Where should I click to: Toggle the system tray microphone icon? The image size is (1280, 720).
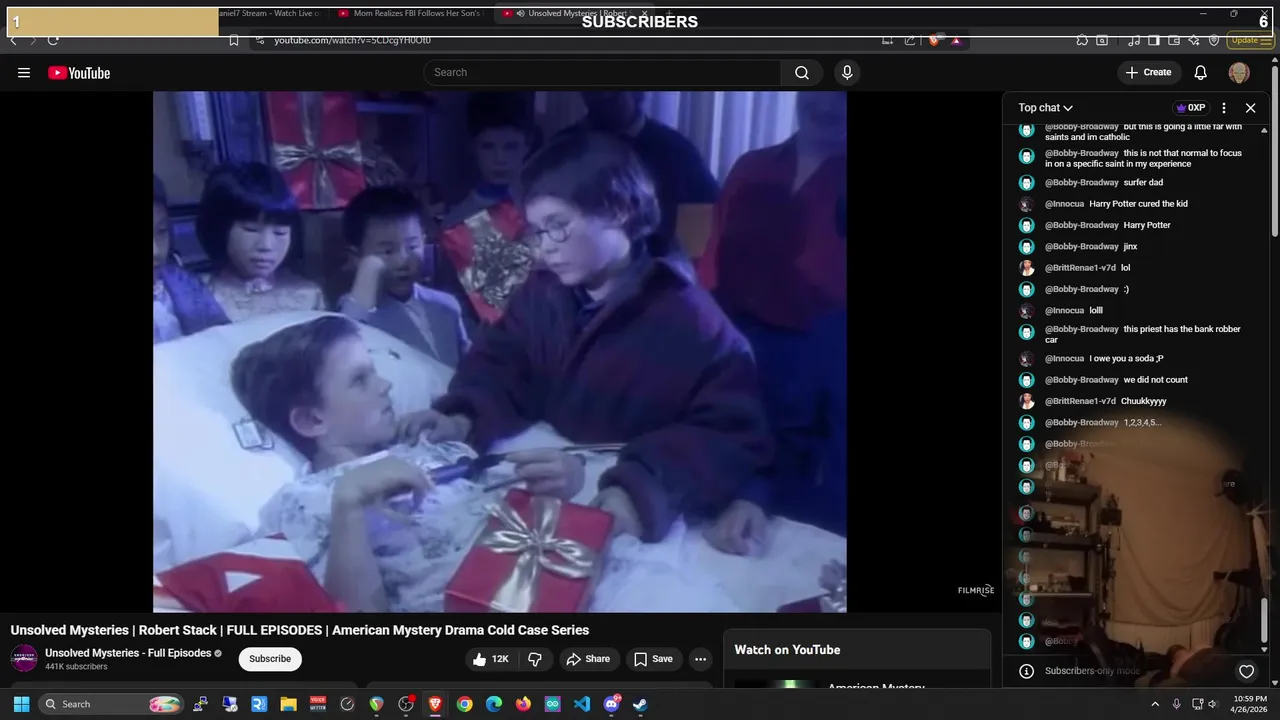click(1176, 704)
